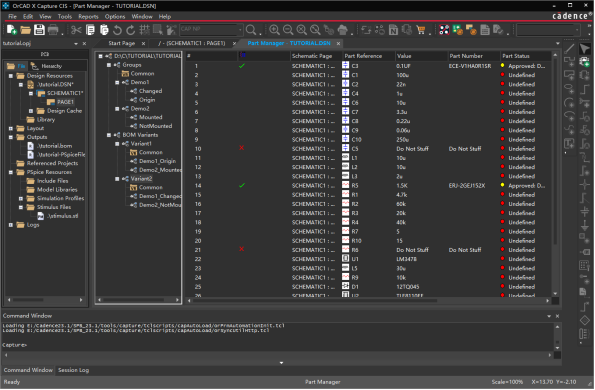Select the NotMounted group item
This screenshot has width=595, height=390.
point(155,126)
